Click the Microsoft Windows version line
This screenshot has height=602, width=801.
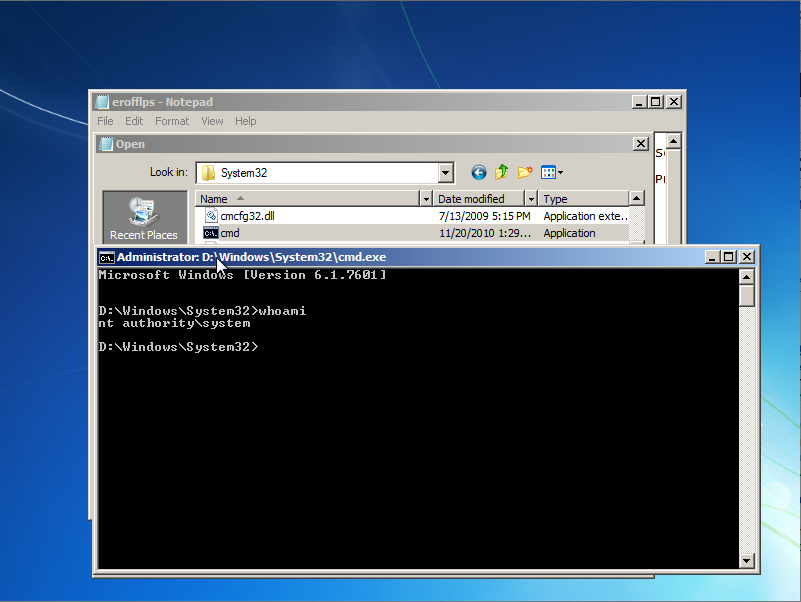(x=243, y=275)
